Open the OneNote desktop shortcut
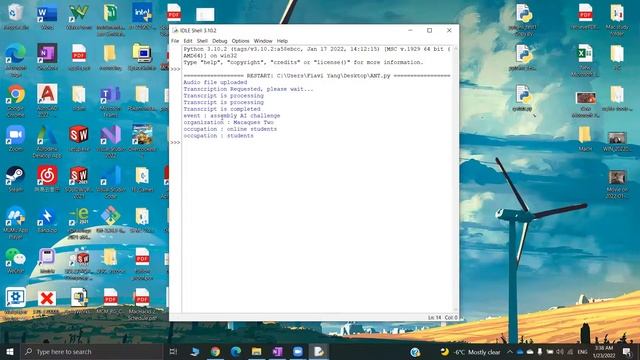 tap(47, 57)
